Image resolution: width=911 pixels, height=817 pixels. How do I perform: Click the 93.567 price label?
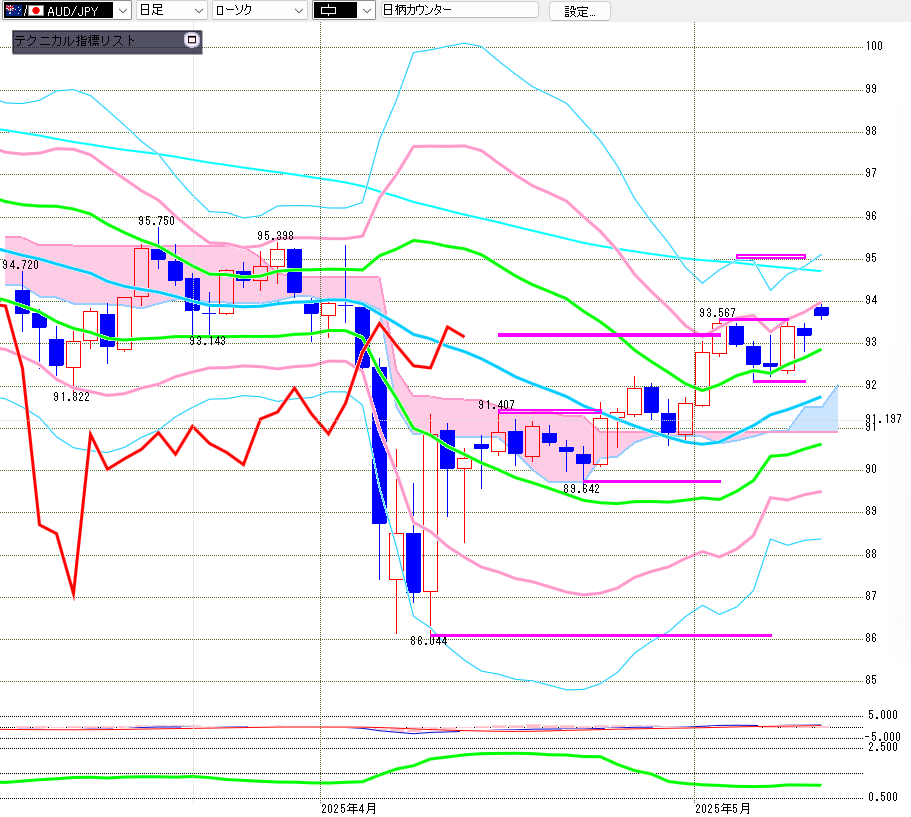pos(718,313)
